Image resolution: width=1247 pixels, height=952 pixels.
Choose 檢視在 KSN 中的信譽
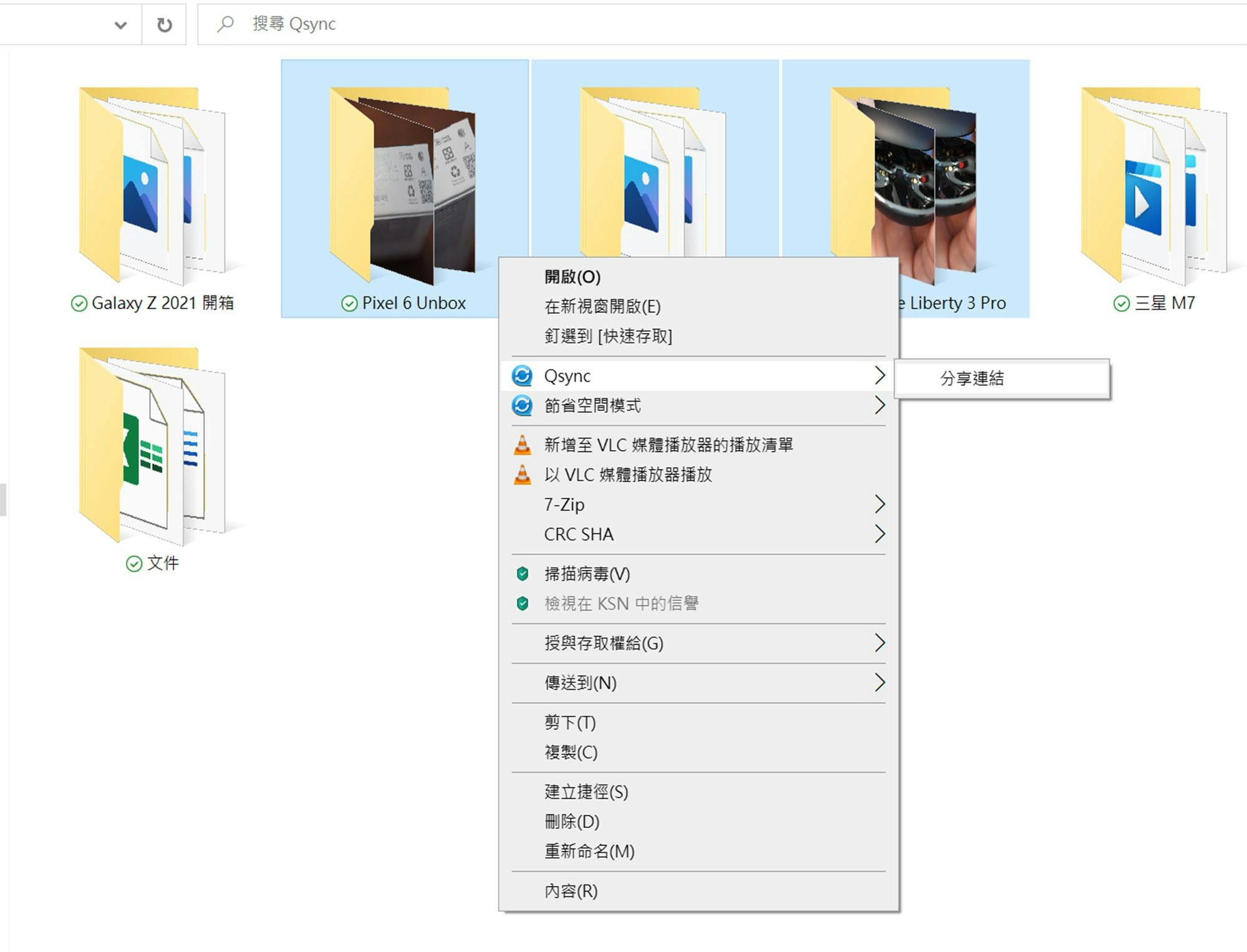[698, 603]
